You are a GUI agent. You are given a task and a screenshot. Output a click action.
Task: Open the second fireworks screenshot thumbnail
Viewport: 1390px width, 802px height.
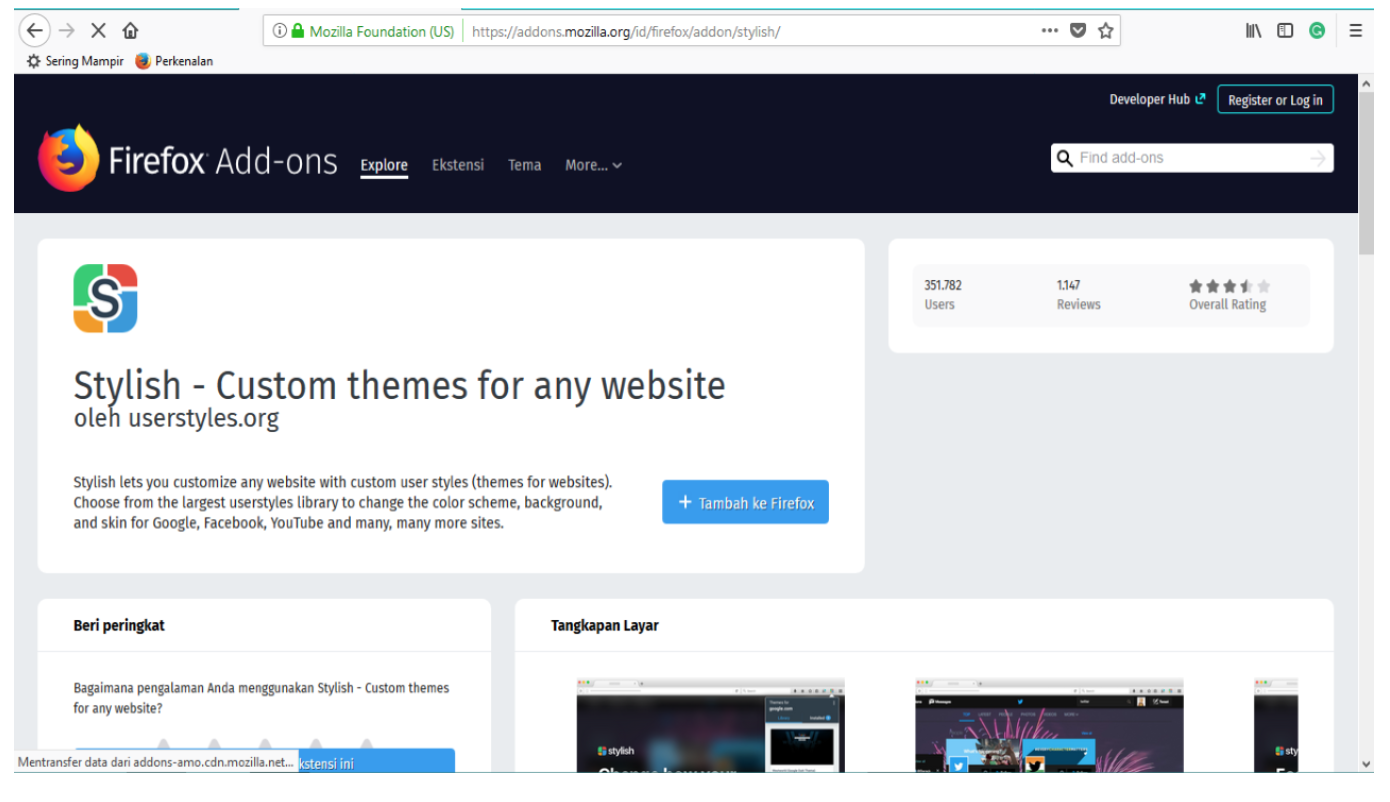point(1049,725)
